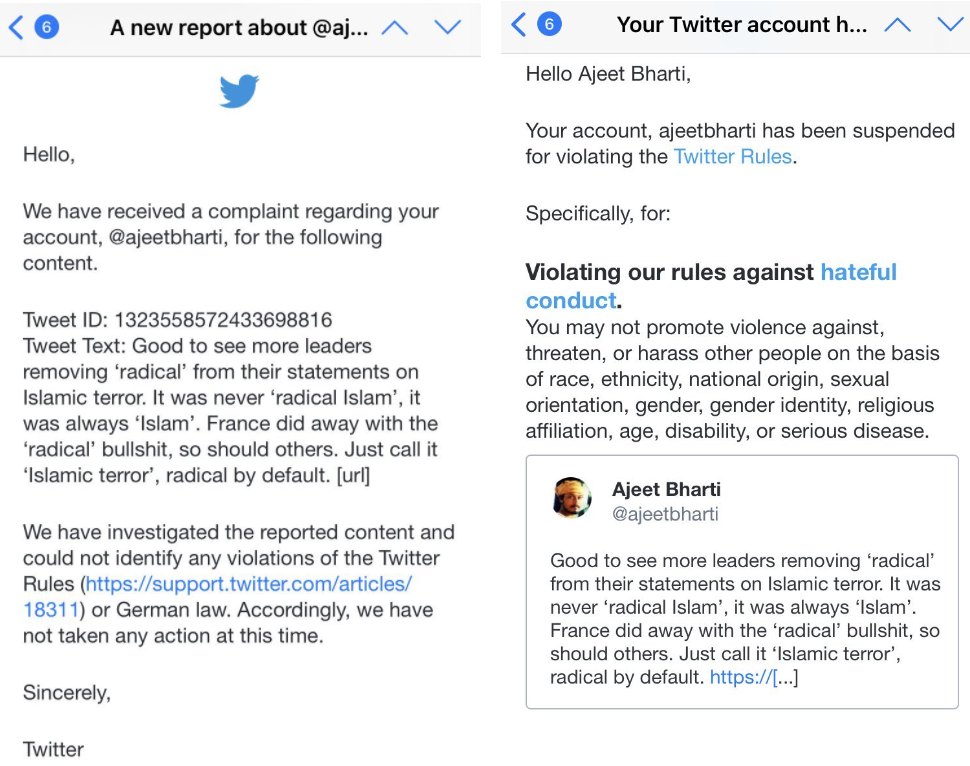The height and width of the screenshot is (766, 970).
Task: Click the Twitter bird logo
Action: coord(239,91)
